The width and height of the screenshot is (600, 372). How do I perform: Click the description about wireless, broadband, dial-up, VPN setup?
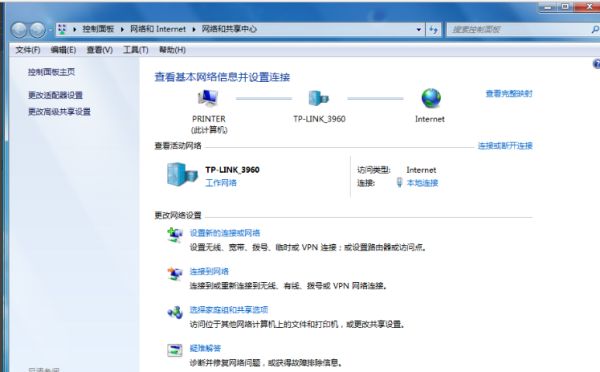308,248
